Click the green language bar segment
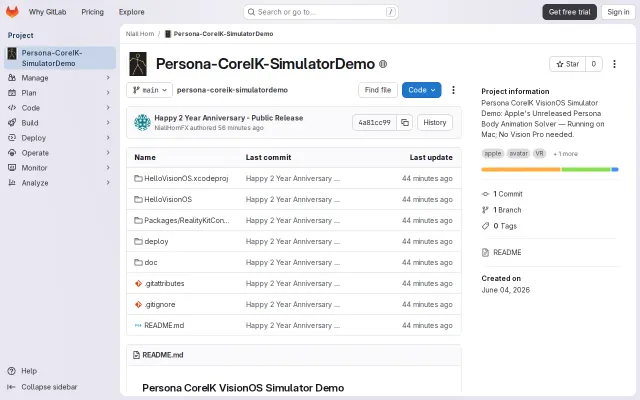Image resolution: width=640 pixels, height=400 pixels. tap(586, 169)
